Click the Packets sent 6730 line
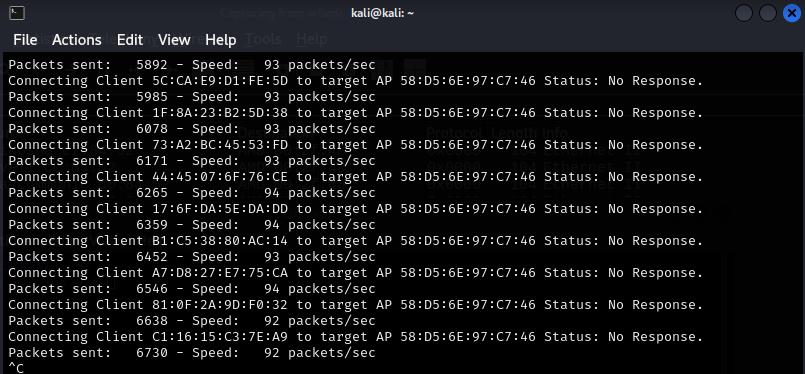The width and height of the screenshot is (805, 374). 192,353
